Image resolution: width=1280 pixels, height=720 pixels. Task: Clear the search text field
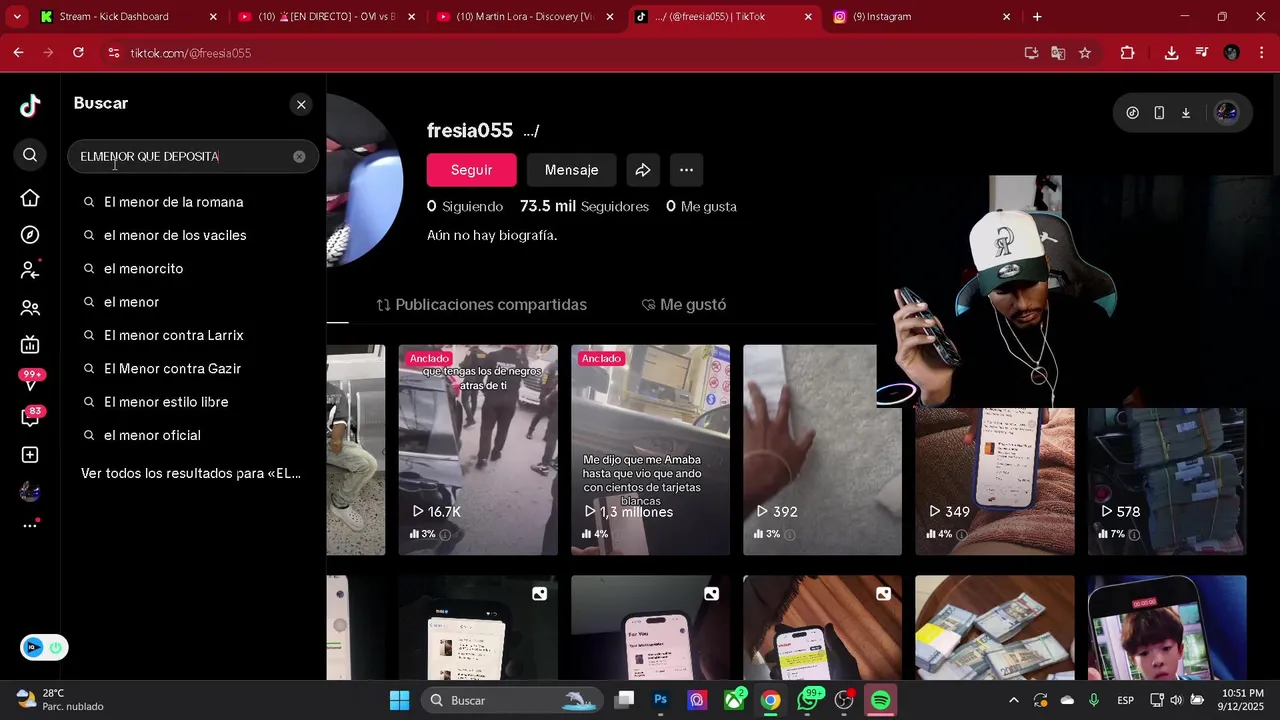point(299,156)
